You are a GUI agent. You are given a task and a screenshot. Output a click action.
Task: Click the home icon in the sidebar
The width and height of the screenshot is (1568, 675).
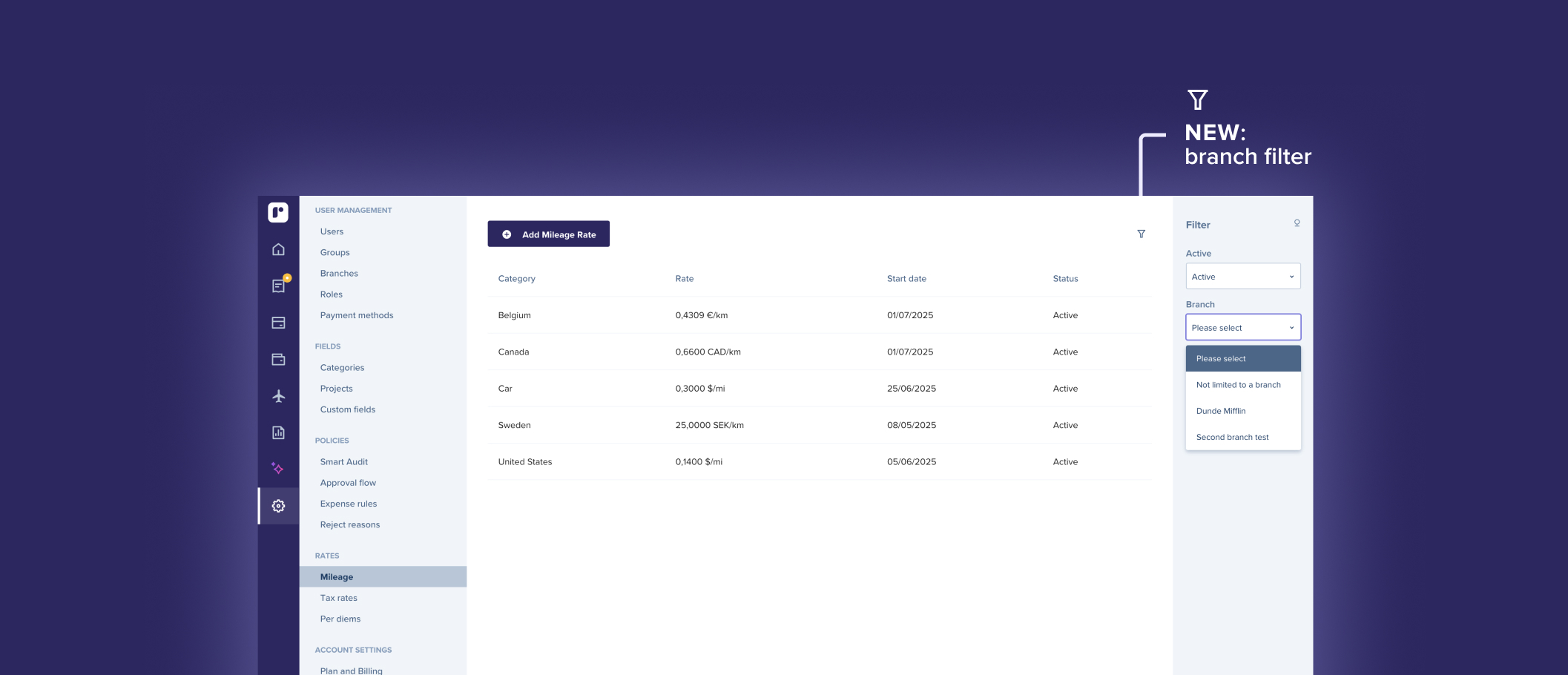(x=278, y=250)
